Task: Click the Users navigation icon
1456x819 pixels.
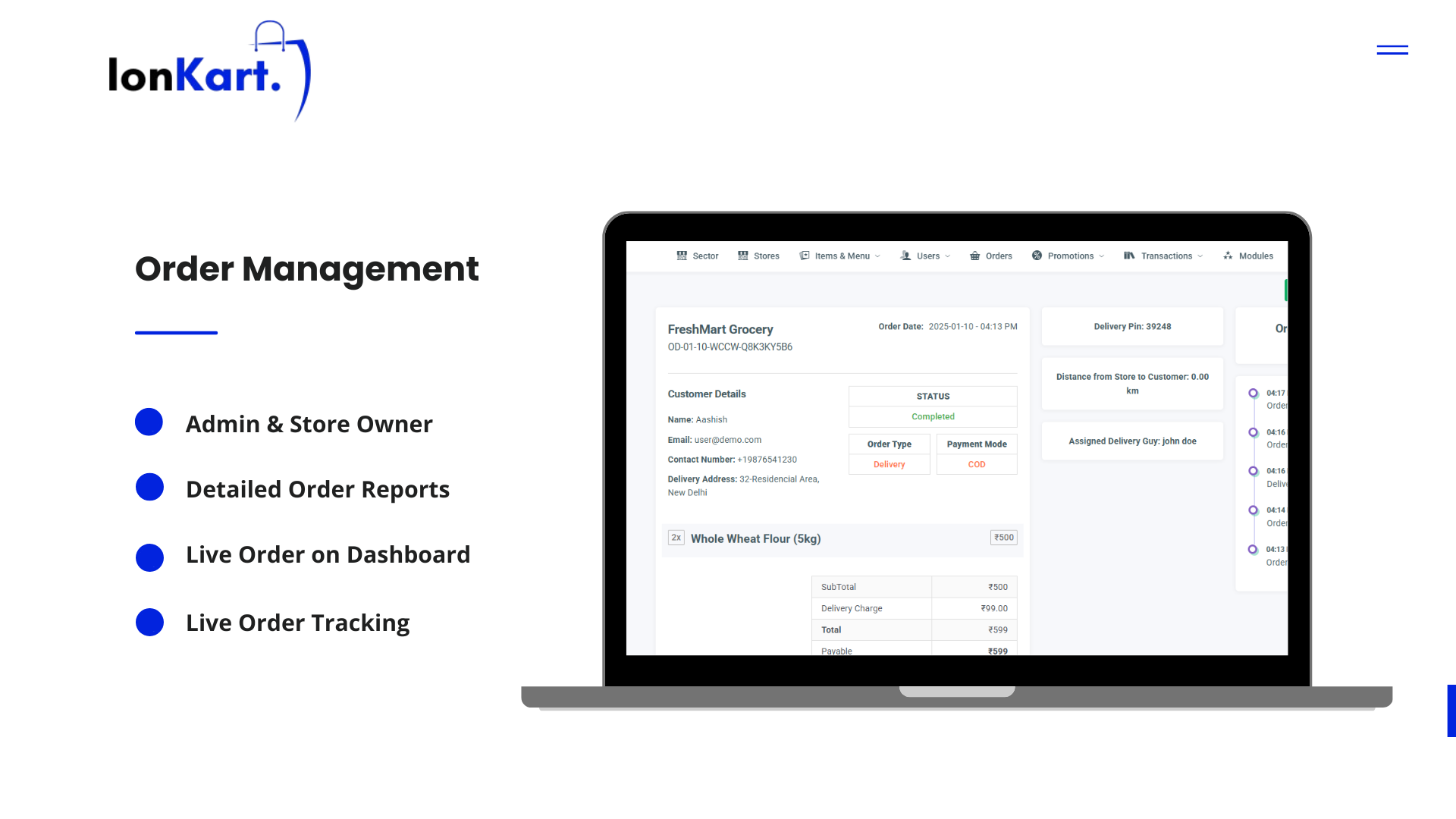Action: (906, 256)
